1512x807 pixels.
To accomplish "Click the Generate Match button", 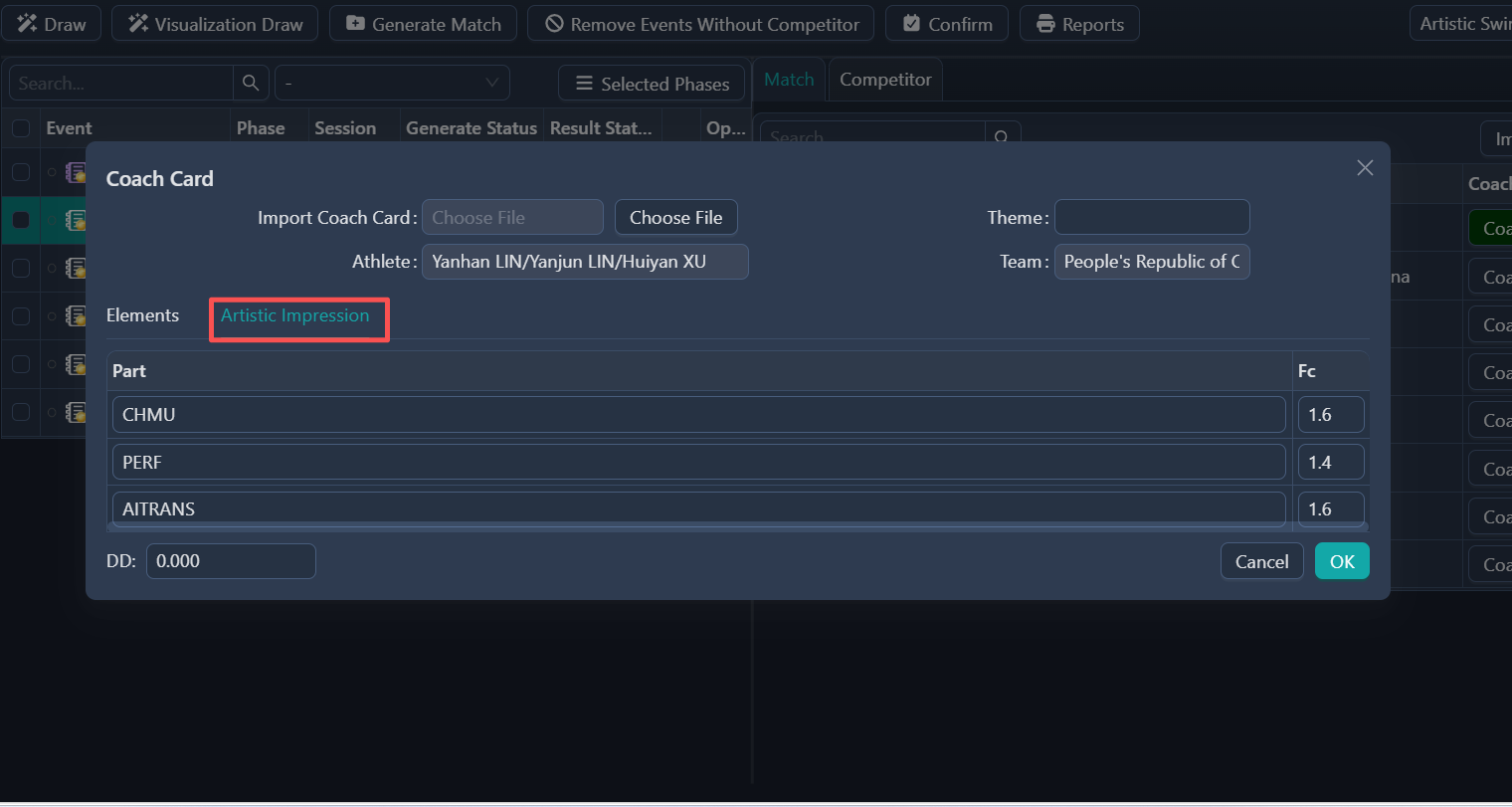I will [423, 24].
